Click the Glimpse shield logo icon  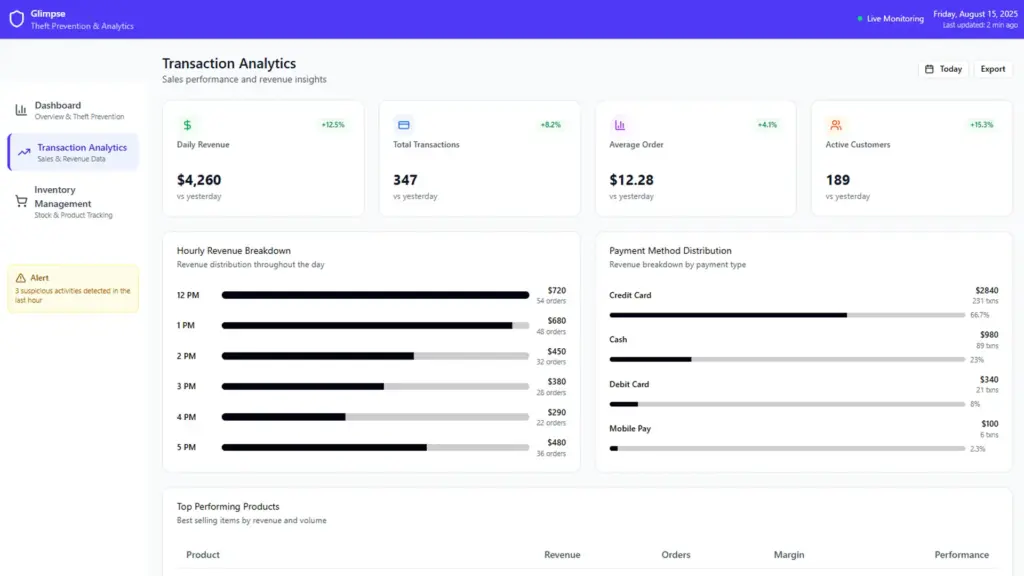pyautogui.click(x=16, y=19)
